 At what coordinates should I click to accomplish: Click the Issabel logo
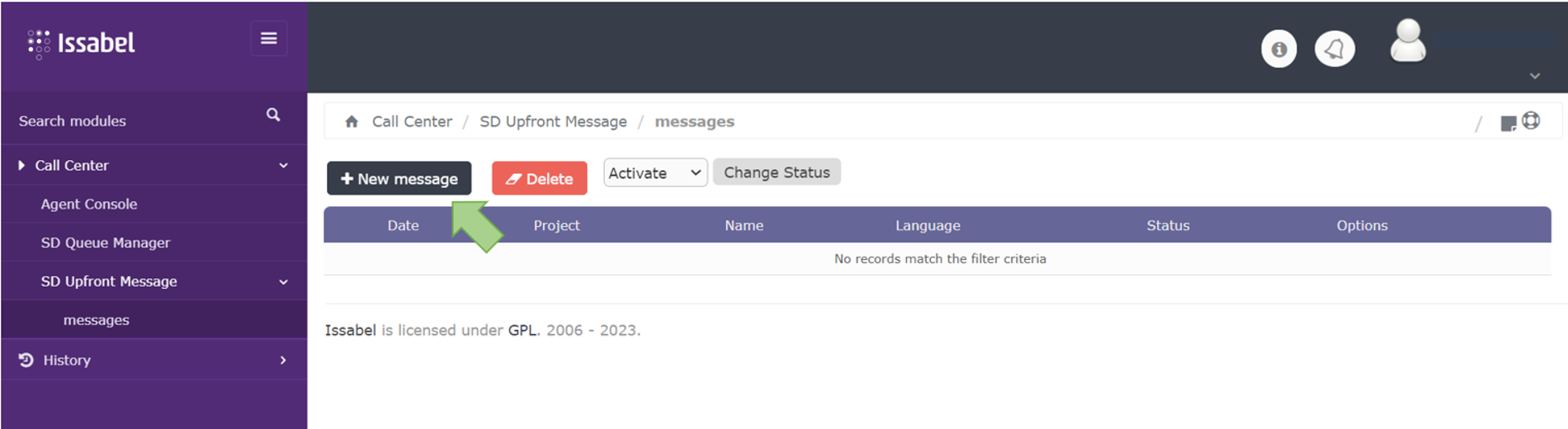tap(81, 43)
